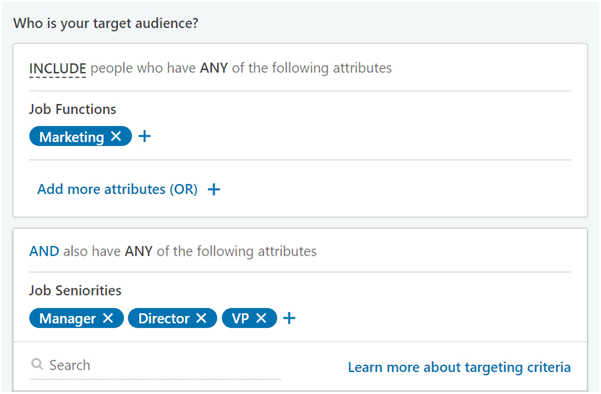Click the AND condition label

(44, 251)
